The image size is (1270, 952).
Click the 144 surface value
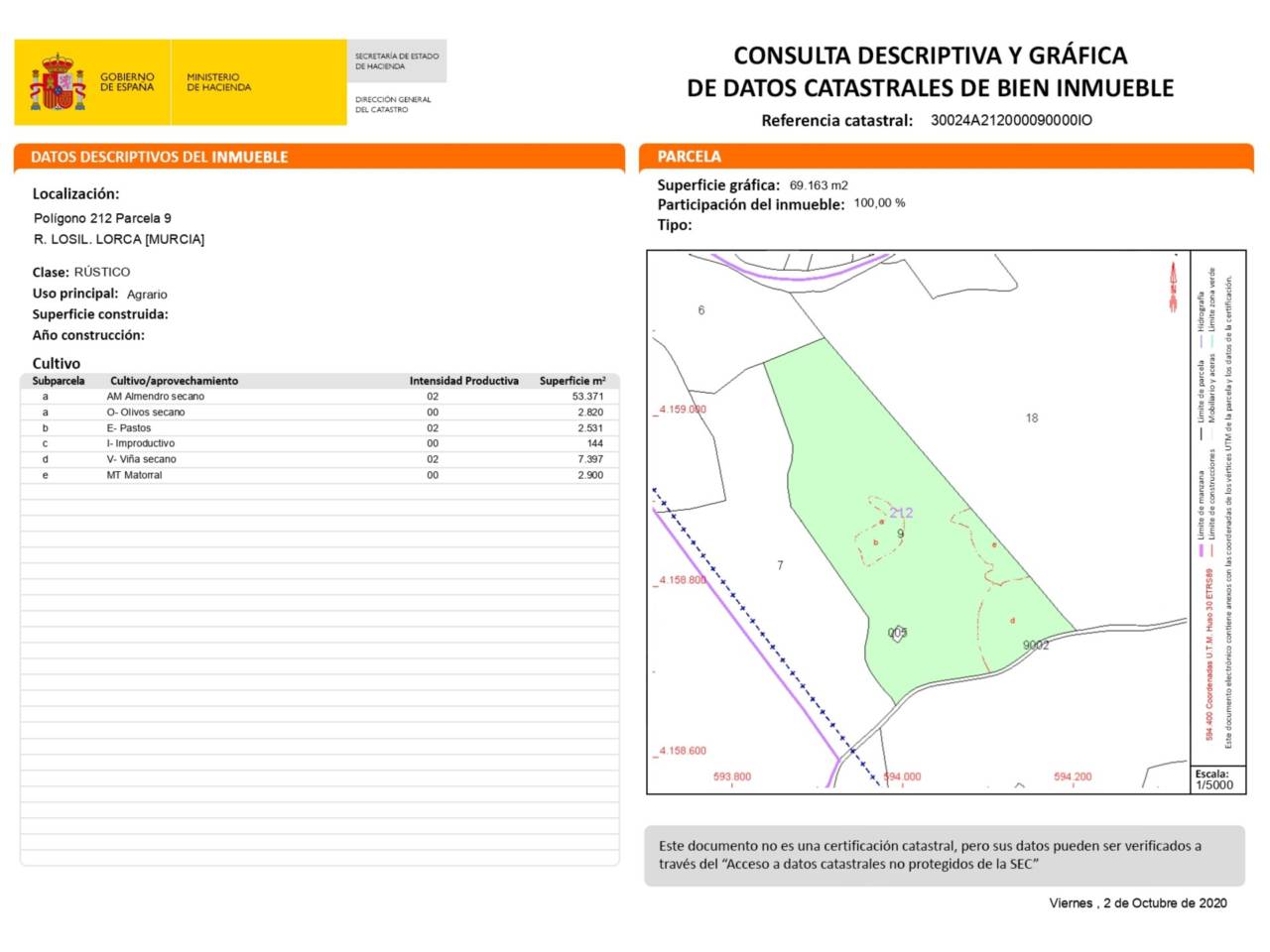point(595,443)
